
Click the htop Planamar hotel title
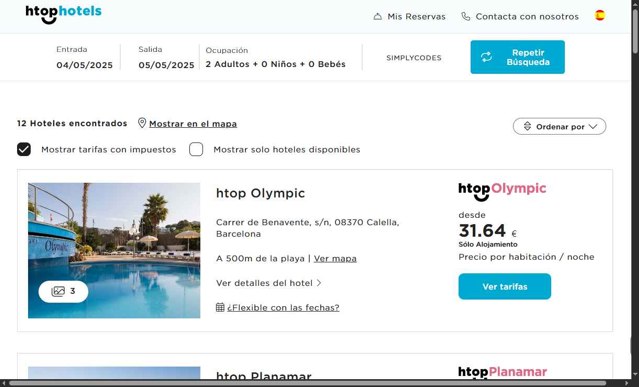pyautogui.click(x=264, y=375)
